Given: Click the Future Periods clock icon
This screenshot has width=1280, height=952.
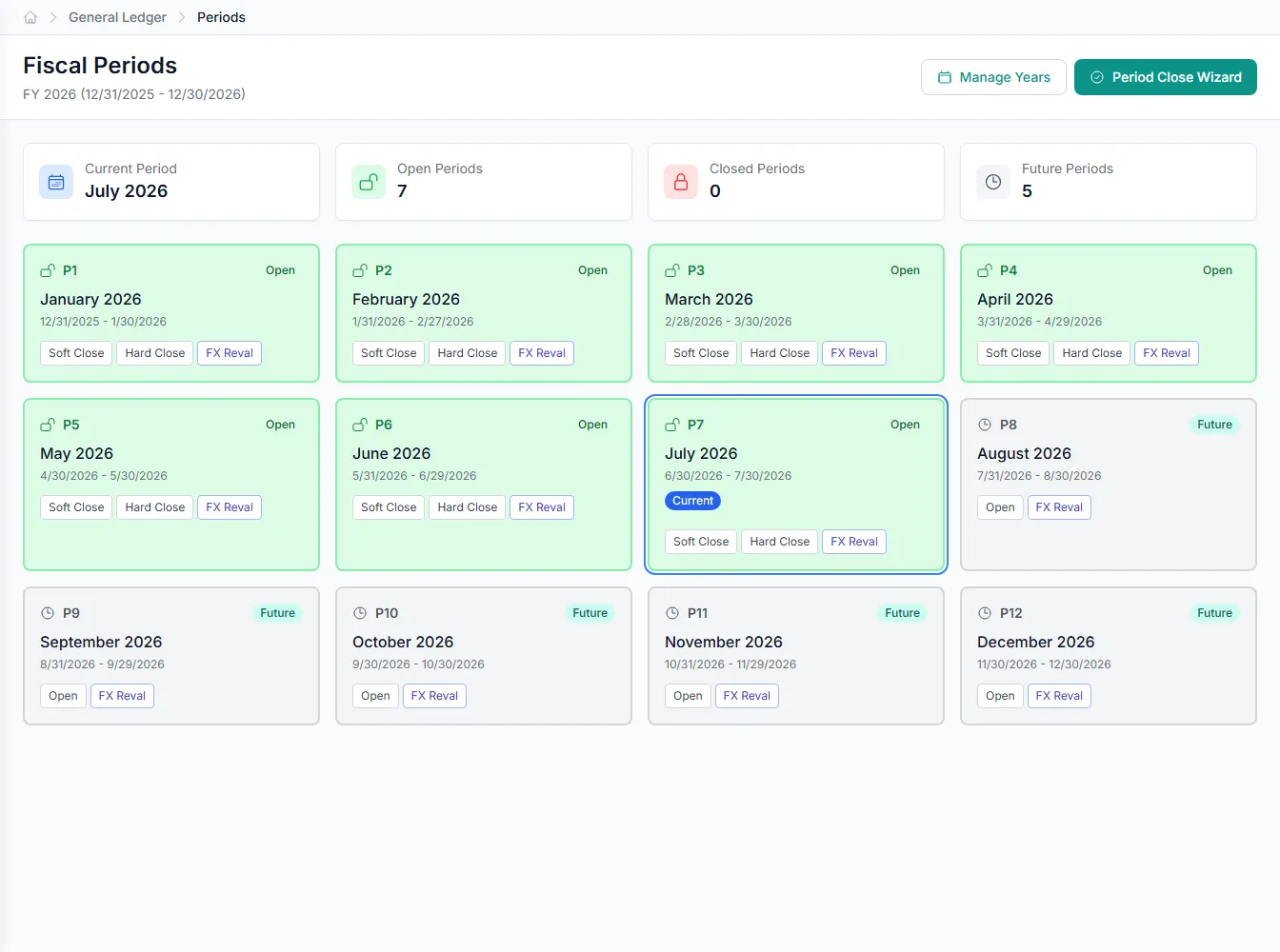Looking at the screenshot, I should [x=993, y=182].
